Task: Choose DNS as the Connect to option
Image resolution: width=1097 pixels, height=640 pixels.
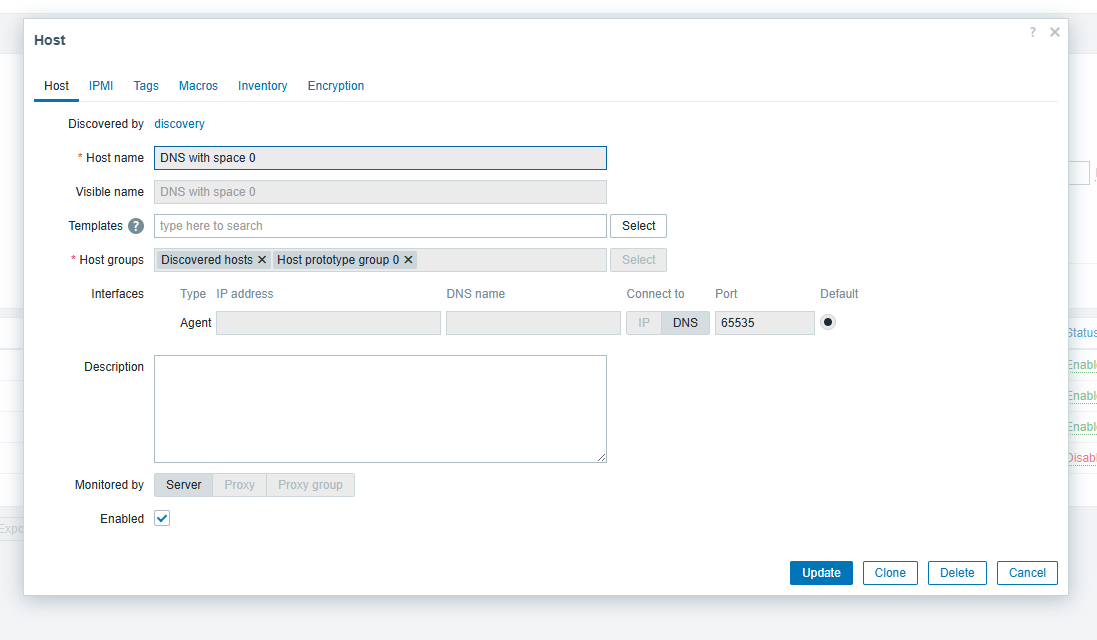Action: [x=685, y=323]
